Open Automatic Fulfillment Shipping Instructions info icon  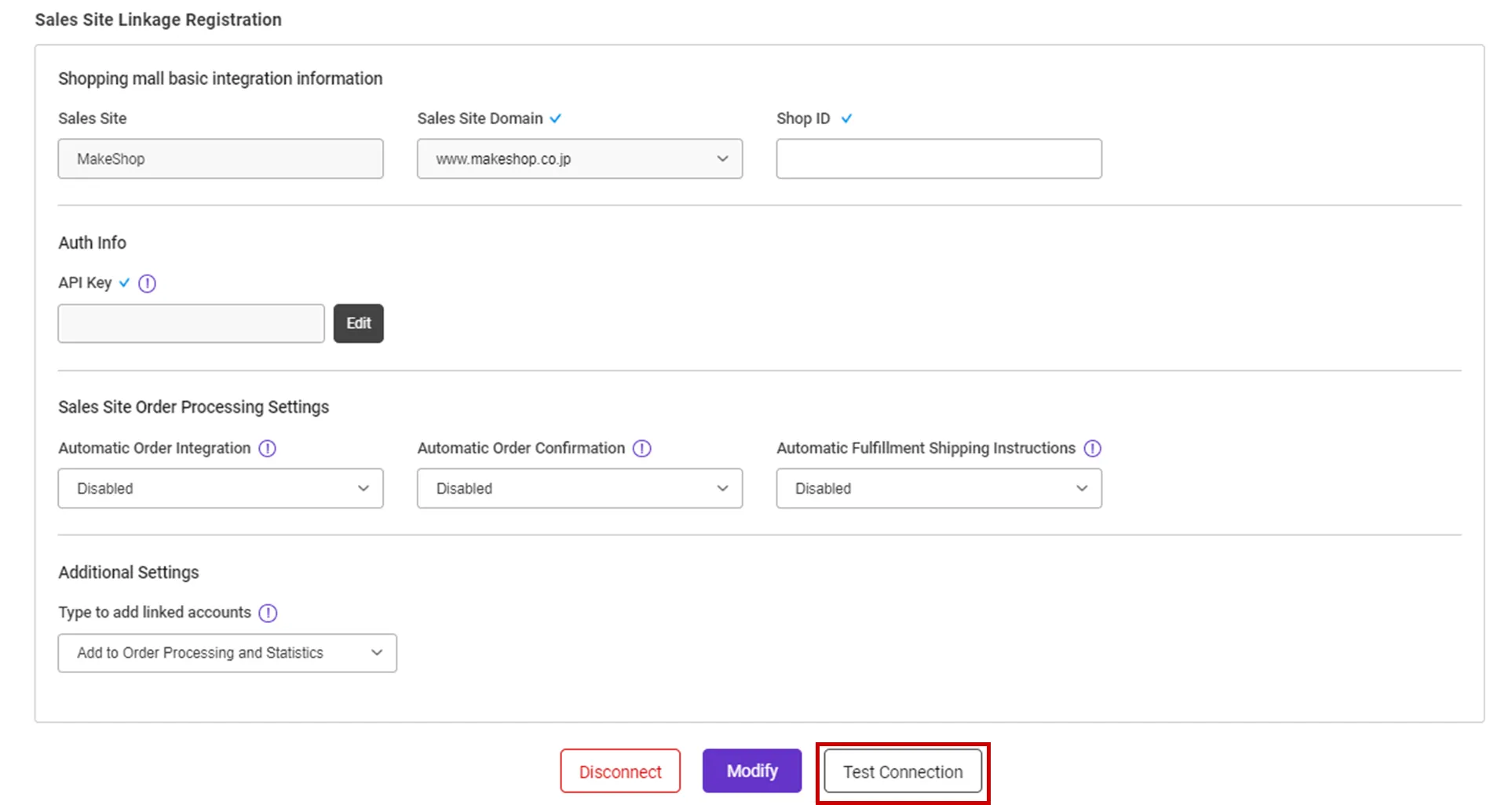(1093, 448)
